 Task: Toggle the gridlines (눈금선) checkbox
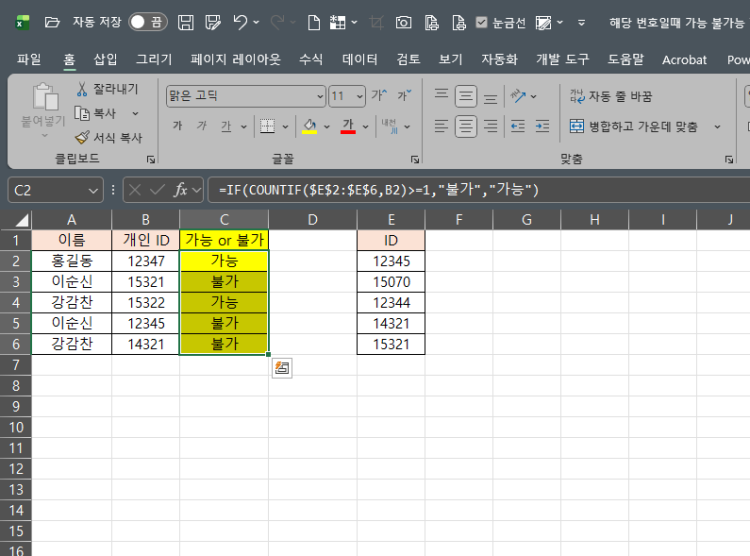pyautogui.click(x=482, y=22)
